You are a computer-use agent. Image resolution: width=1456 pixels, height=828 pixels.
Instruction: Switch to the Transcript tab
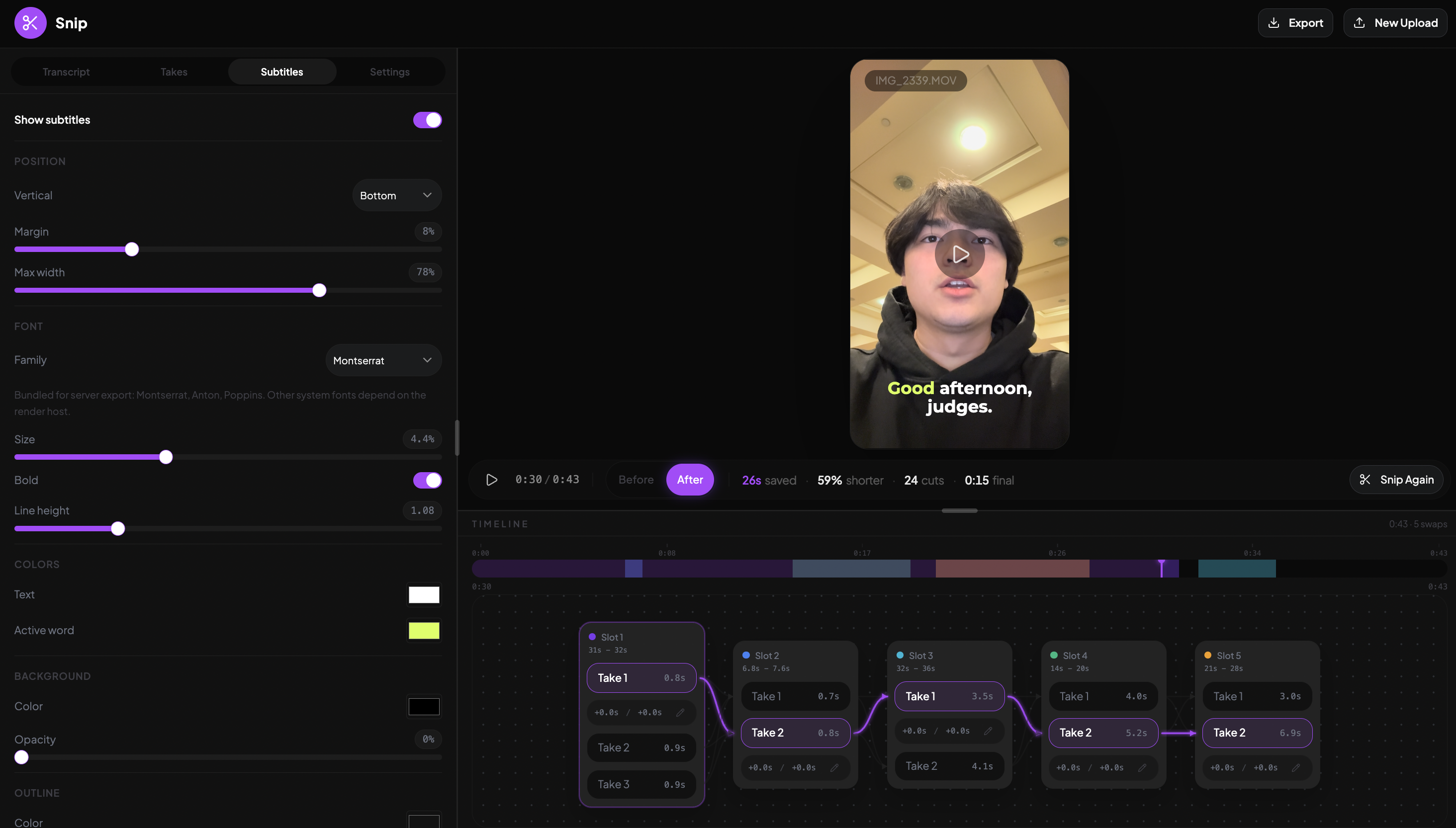(66, 72)
